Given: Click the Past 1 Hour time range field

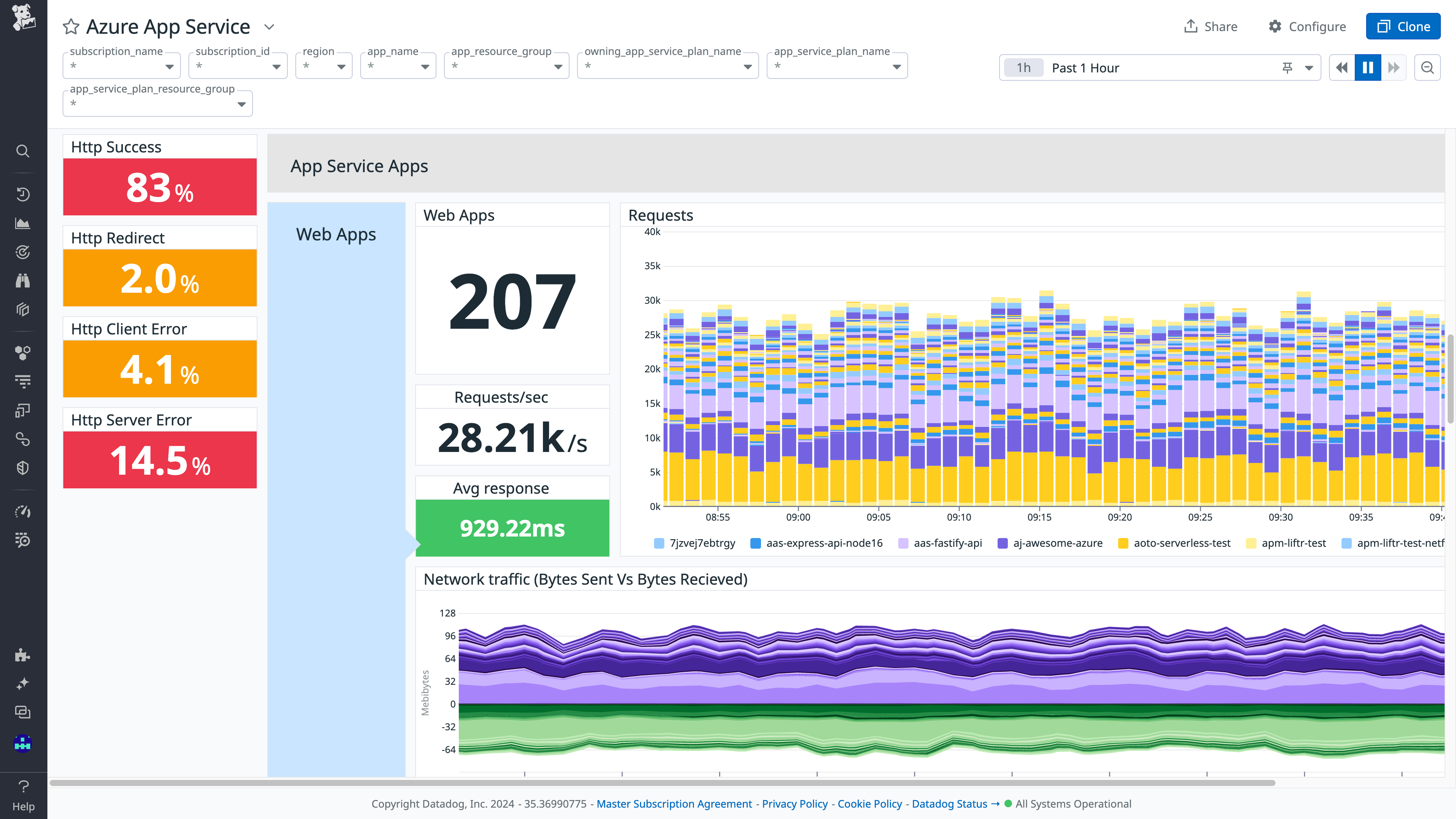Looking at the screenshot, I should coord(1085,67).
